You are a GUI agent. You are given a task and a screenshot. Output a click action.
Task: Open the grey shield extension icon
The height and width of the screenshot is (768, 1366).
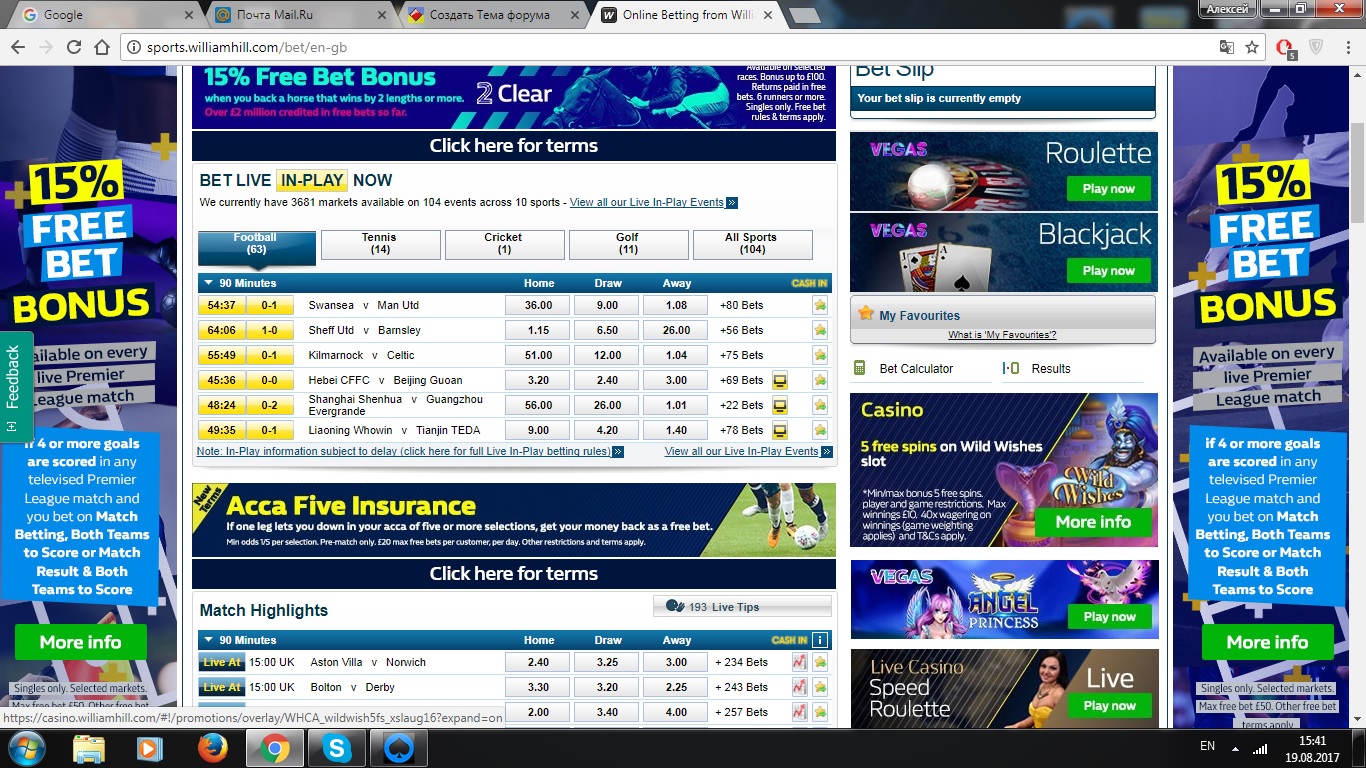tap(1317, 47)
